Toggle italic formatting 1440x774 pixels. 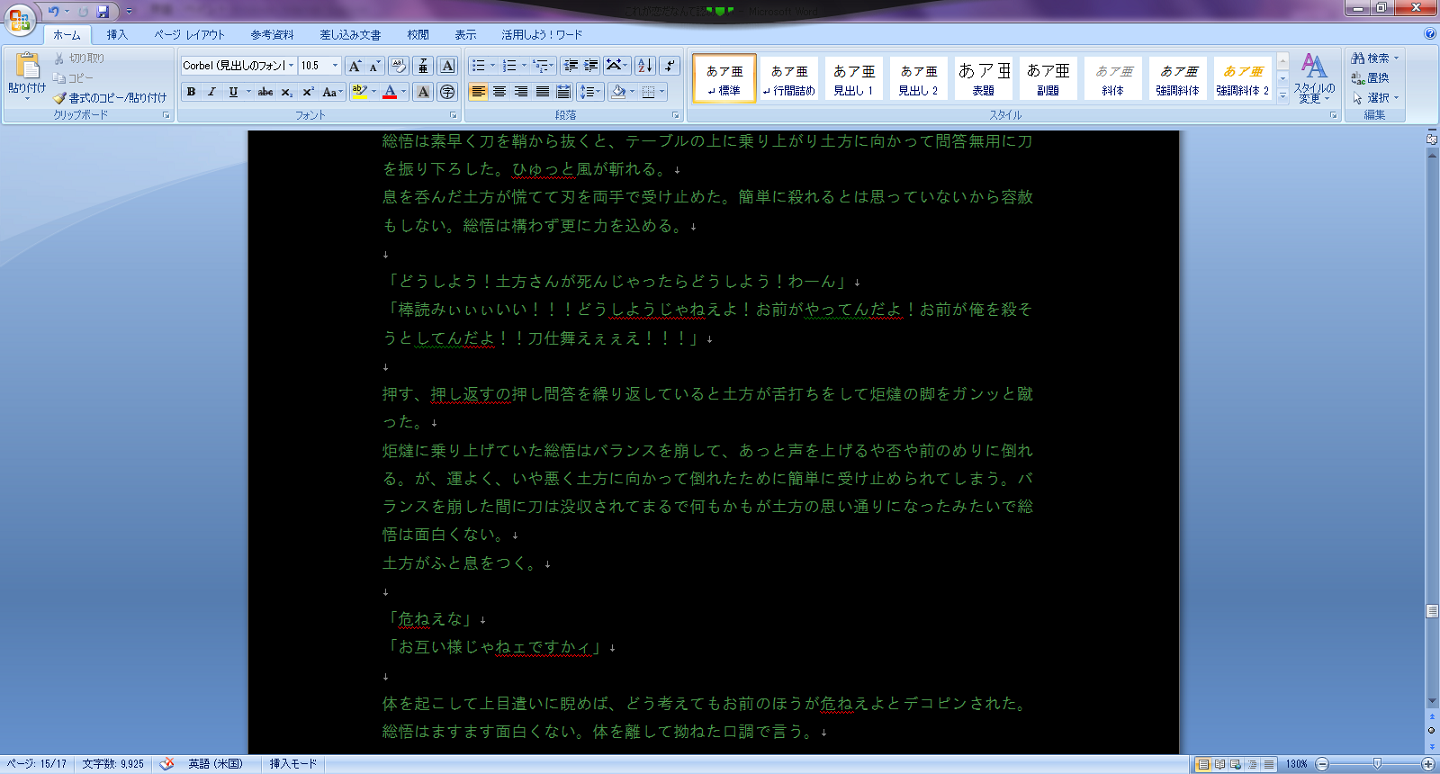(211, 92)
